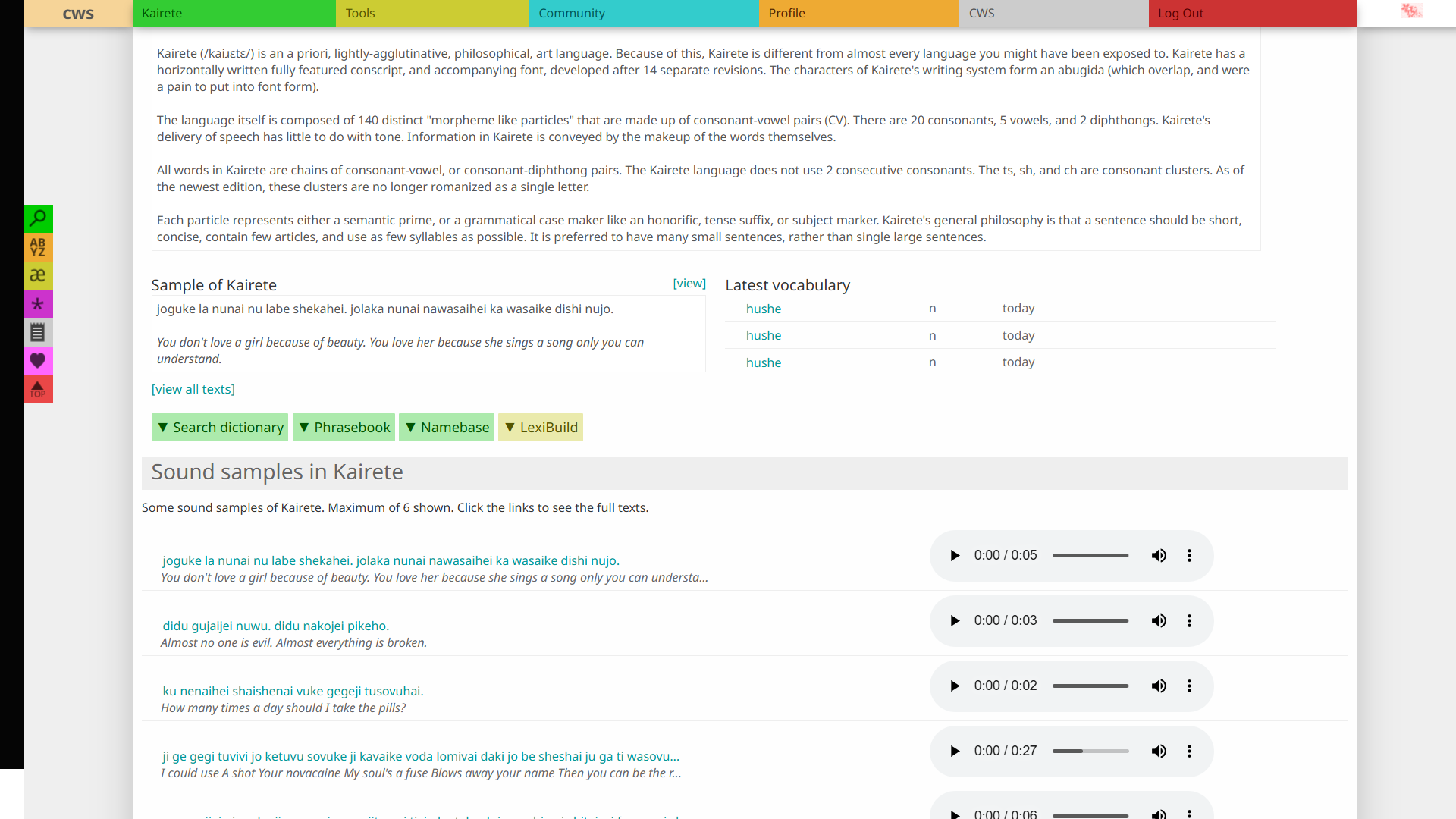Click the purple asterisk sidebar icon
Image resolution: width=1456 pixels, height=819 pixels.
pos(38,304)
